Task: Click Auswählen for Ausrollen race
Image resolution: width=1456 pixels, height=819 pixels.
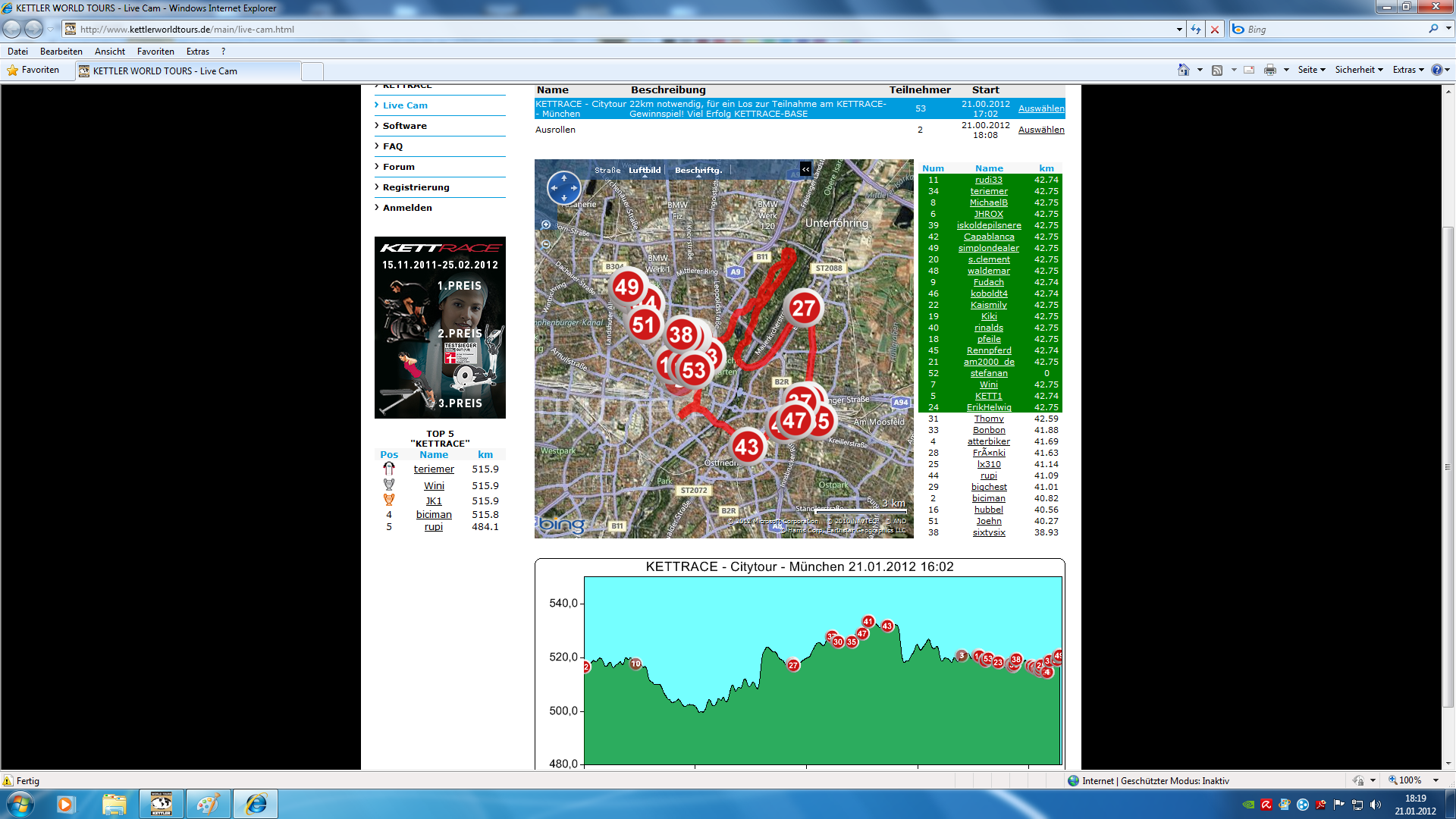Action: coord(1041,130)
